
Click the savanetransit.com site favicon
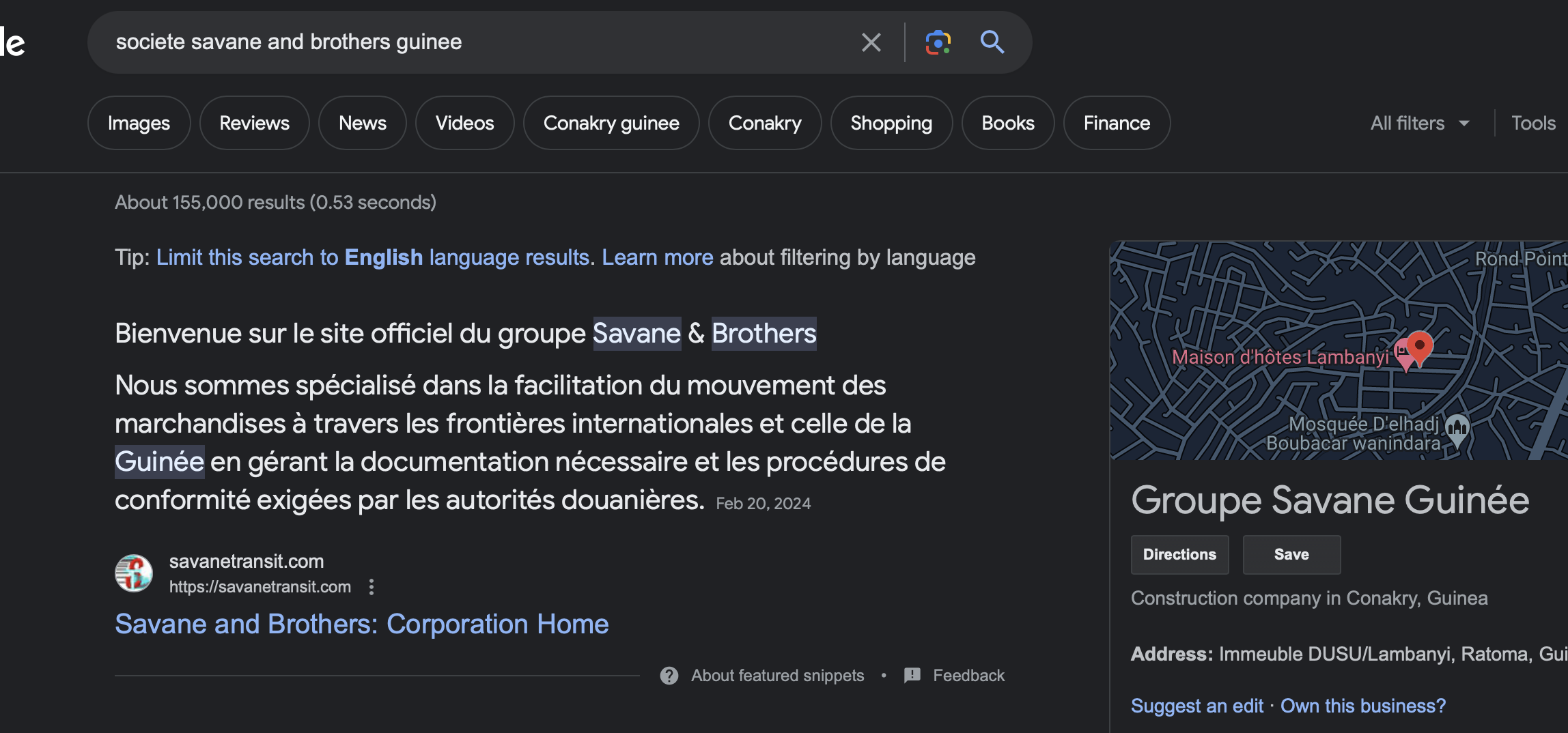134,573
